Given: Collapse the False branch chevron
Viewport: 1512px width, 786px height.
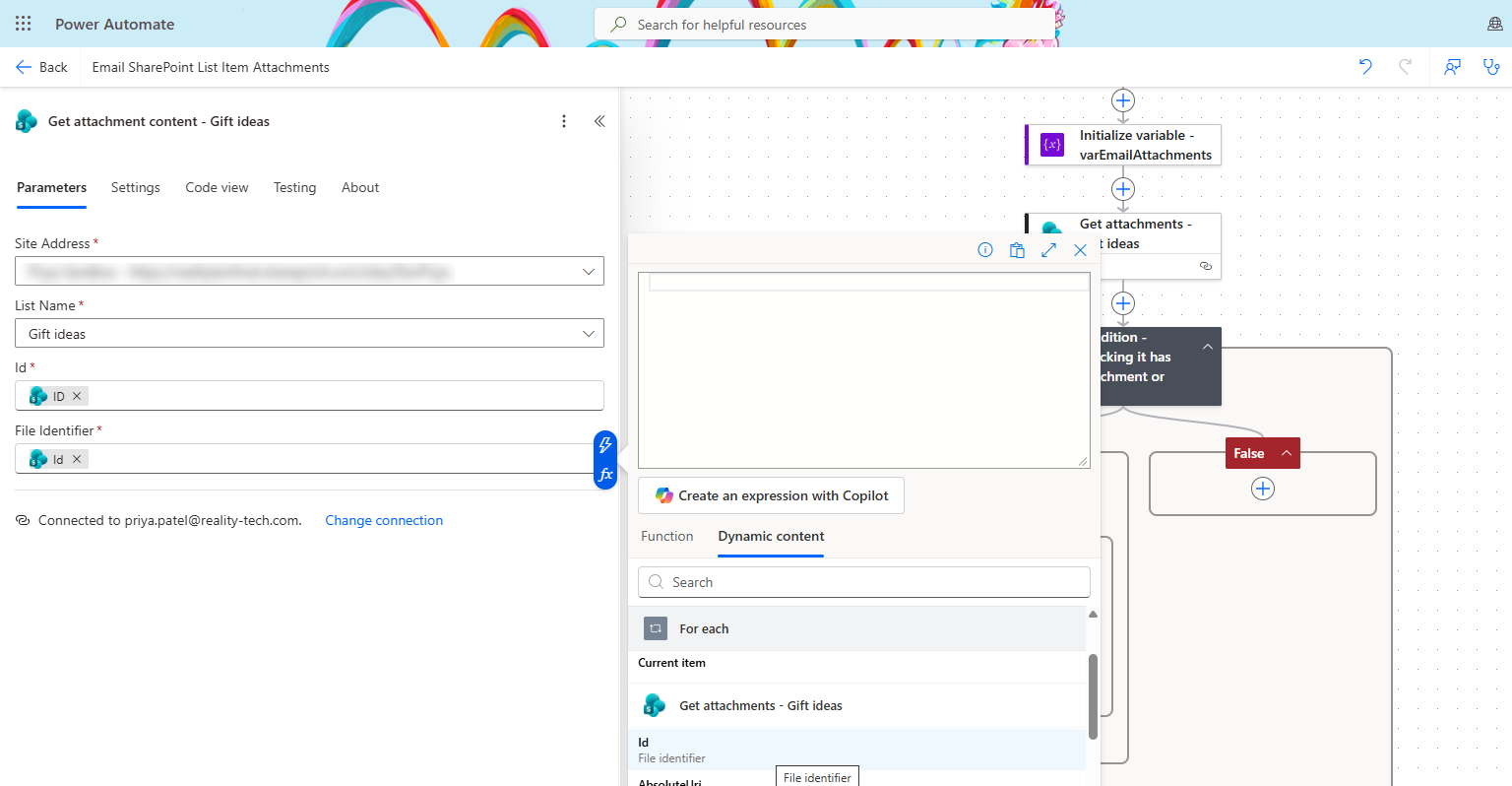Looking at the screenshot, I should click(1286, 453).
